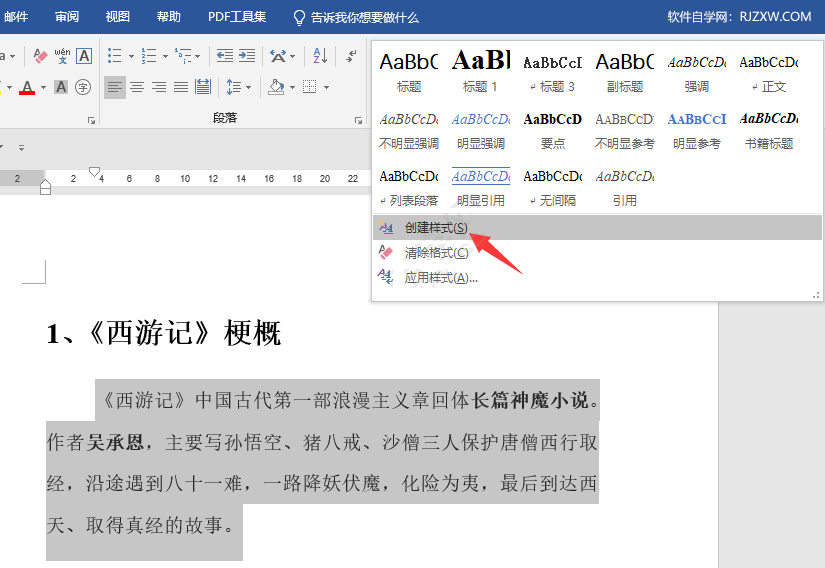This screenshot has height=568, width=825.
Task: Toggle character shading (gray A)
Action: tap(61, 87)
